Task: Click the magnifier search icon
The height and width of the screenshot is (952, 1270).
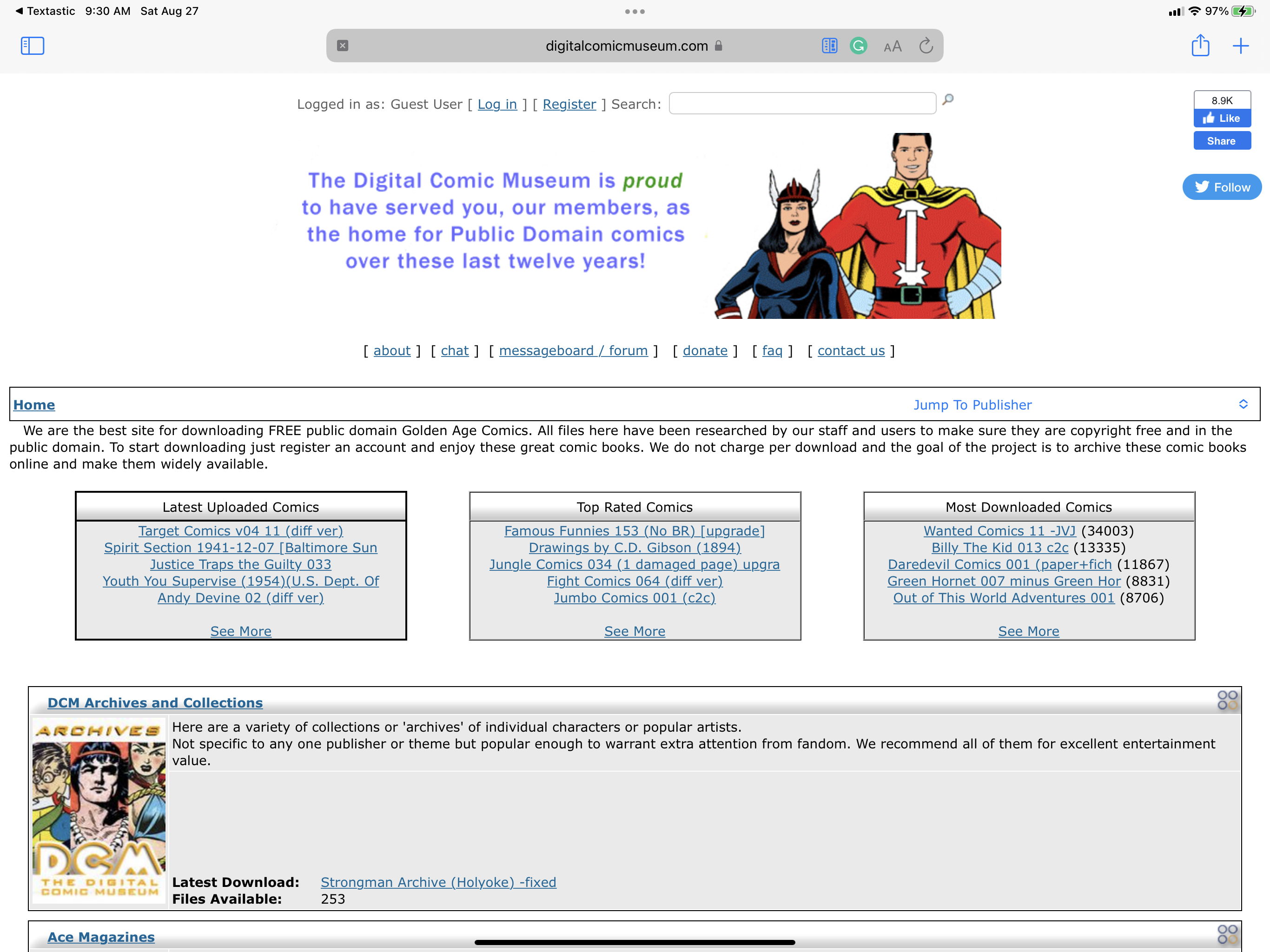Action: pos(948,100)
